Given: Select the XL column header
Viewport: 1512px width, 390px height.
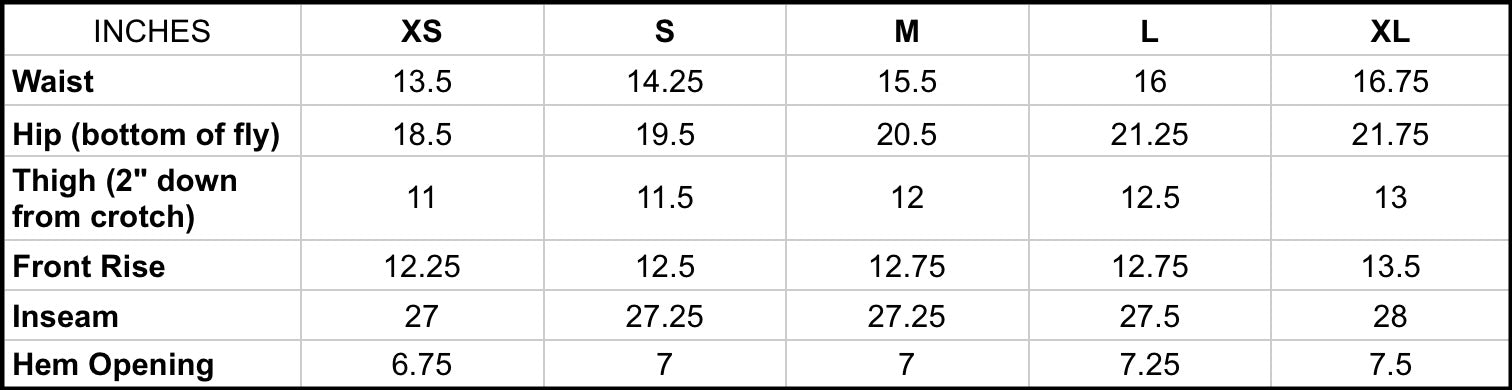Looking at the screenshot, I should [1391, 32].
